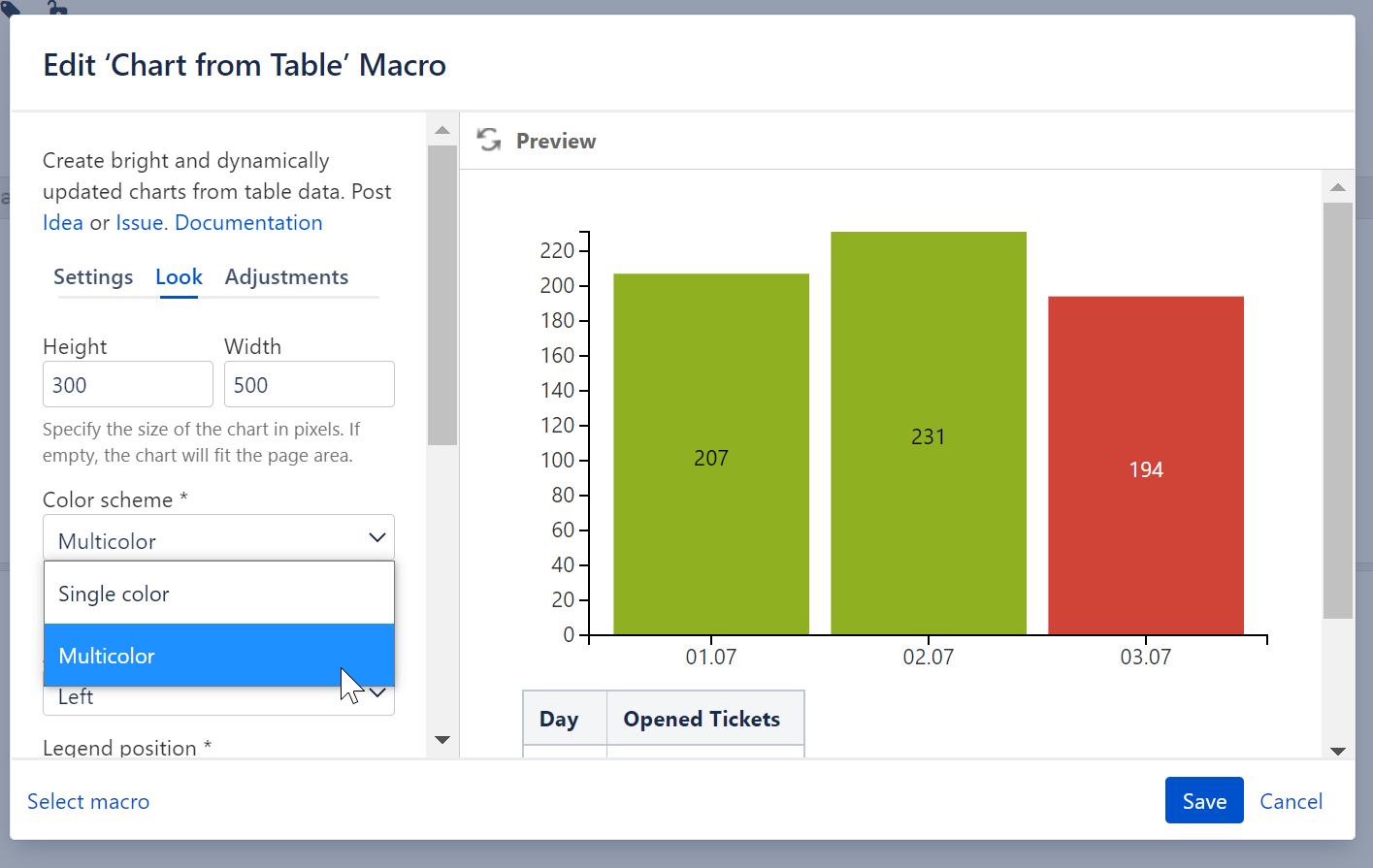Screen dimensions: 1373x868
Task: Open the Select macro link
Action: (x=88, y=801)
